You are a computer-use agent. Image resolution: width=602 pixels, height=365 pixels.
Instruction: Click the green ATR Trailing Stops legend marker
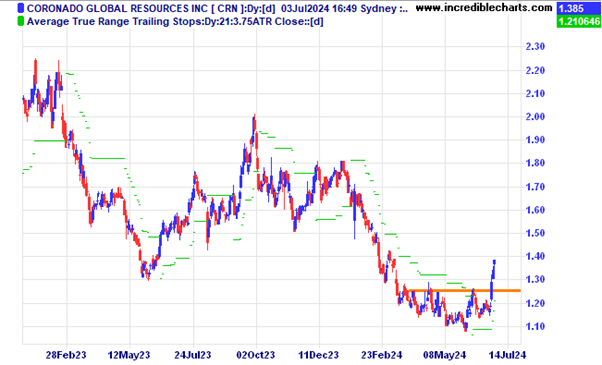point(21,22)
